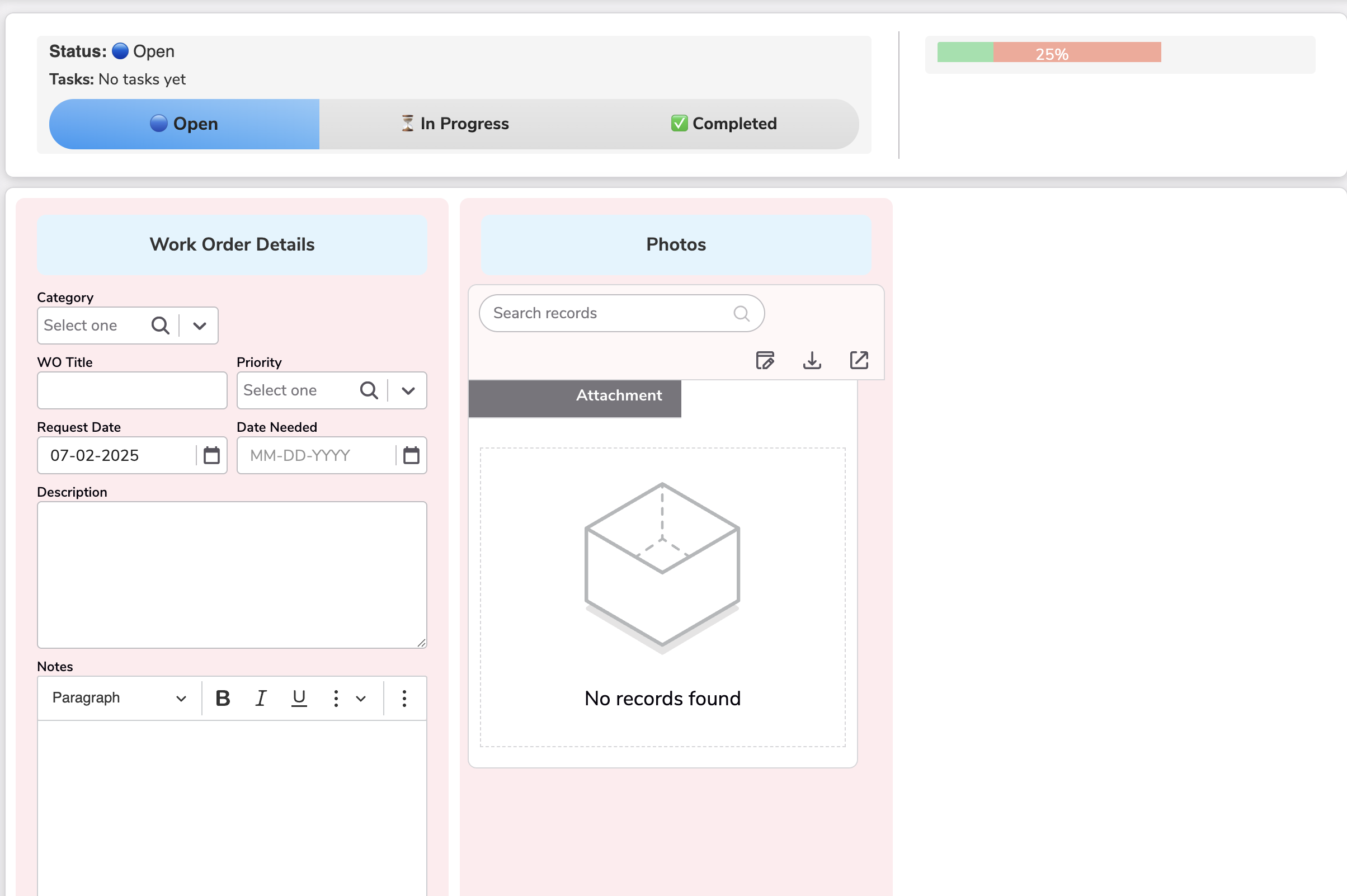Screen dimensions: 1347x896
Task: Open the editor's far-right more options menu
Action: (404, 697)
